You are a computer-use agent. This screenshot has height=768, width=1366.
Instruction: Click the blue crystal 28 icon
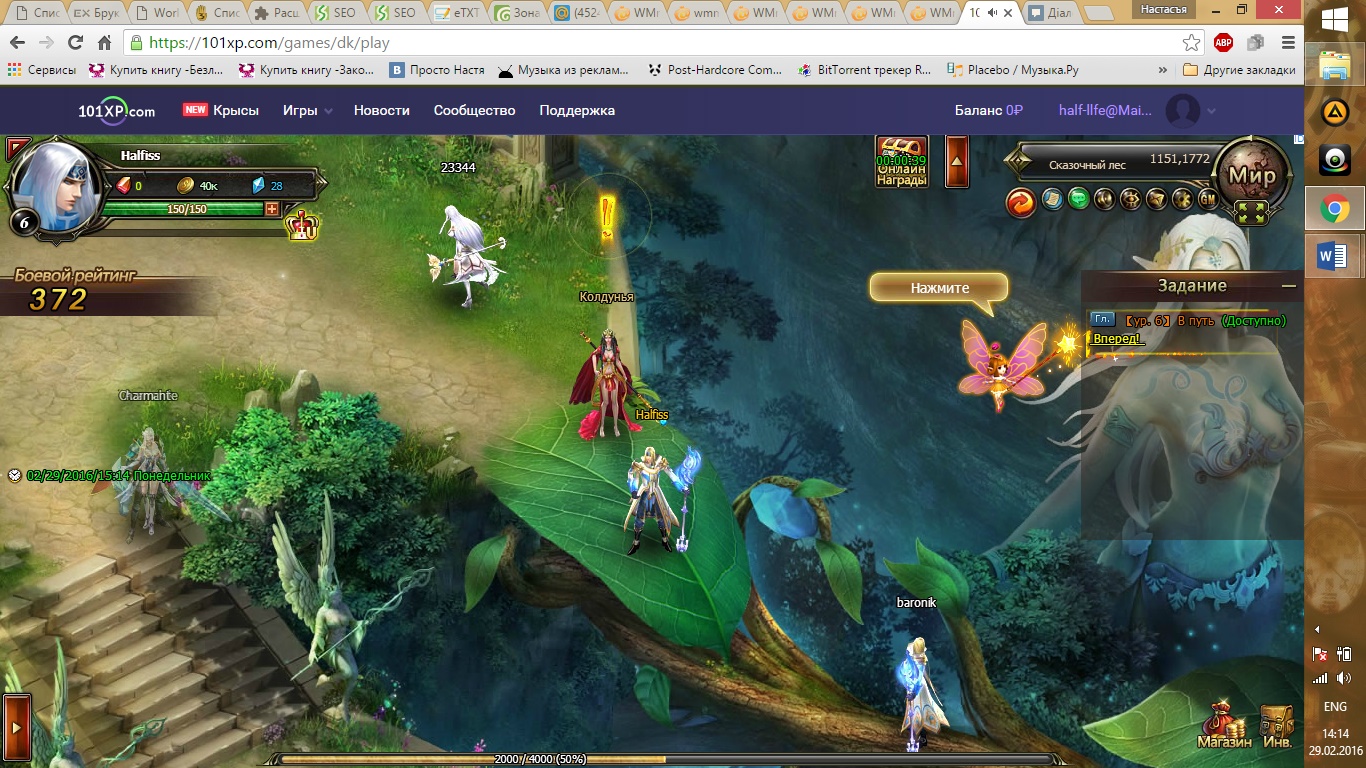coord(257,185)
